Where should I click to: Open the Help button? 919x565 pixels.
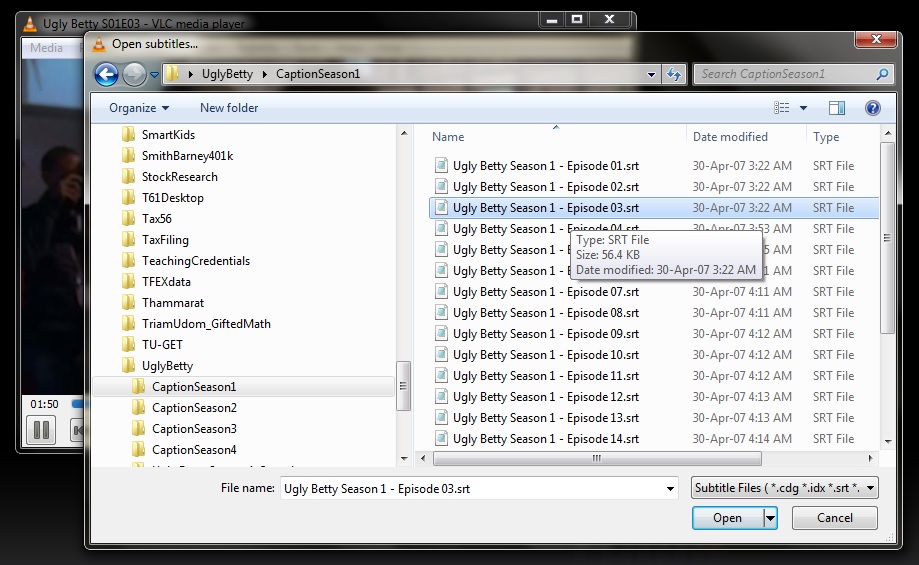click(x=873, y=108)
